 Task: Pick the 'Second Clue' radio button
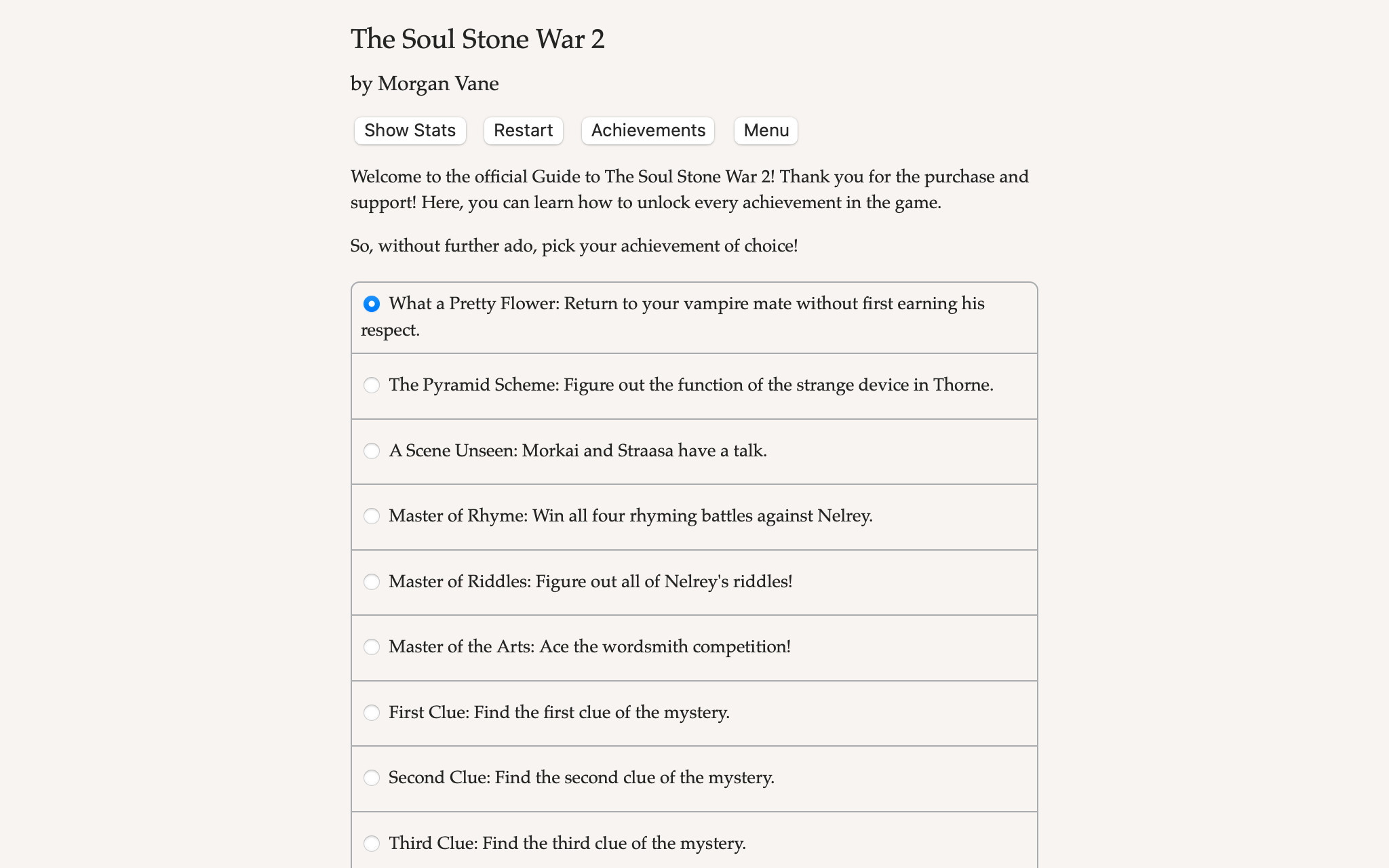coord(372,778)
